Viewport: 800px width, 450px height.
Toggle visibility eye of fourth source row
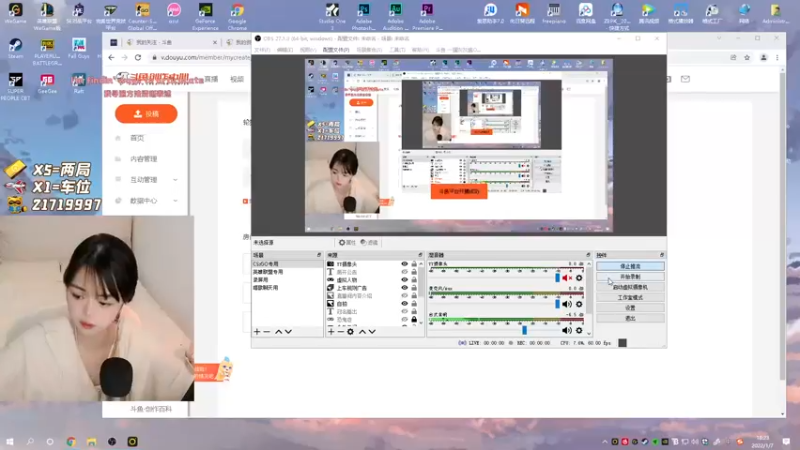point(405,288)
